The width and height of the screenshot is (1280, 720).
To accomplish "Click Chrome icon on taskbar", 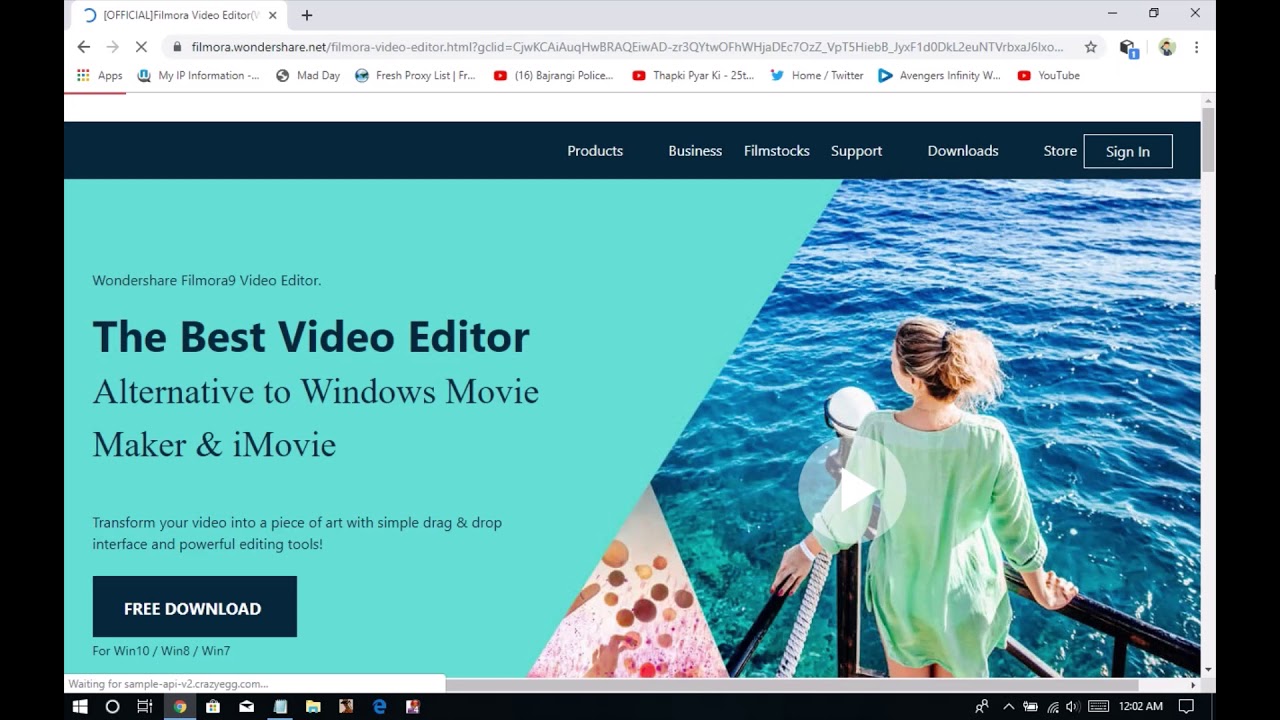I will point(179,706).
